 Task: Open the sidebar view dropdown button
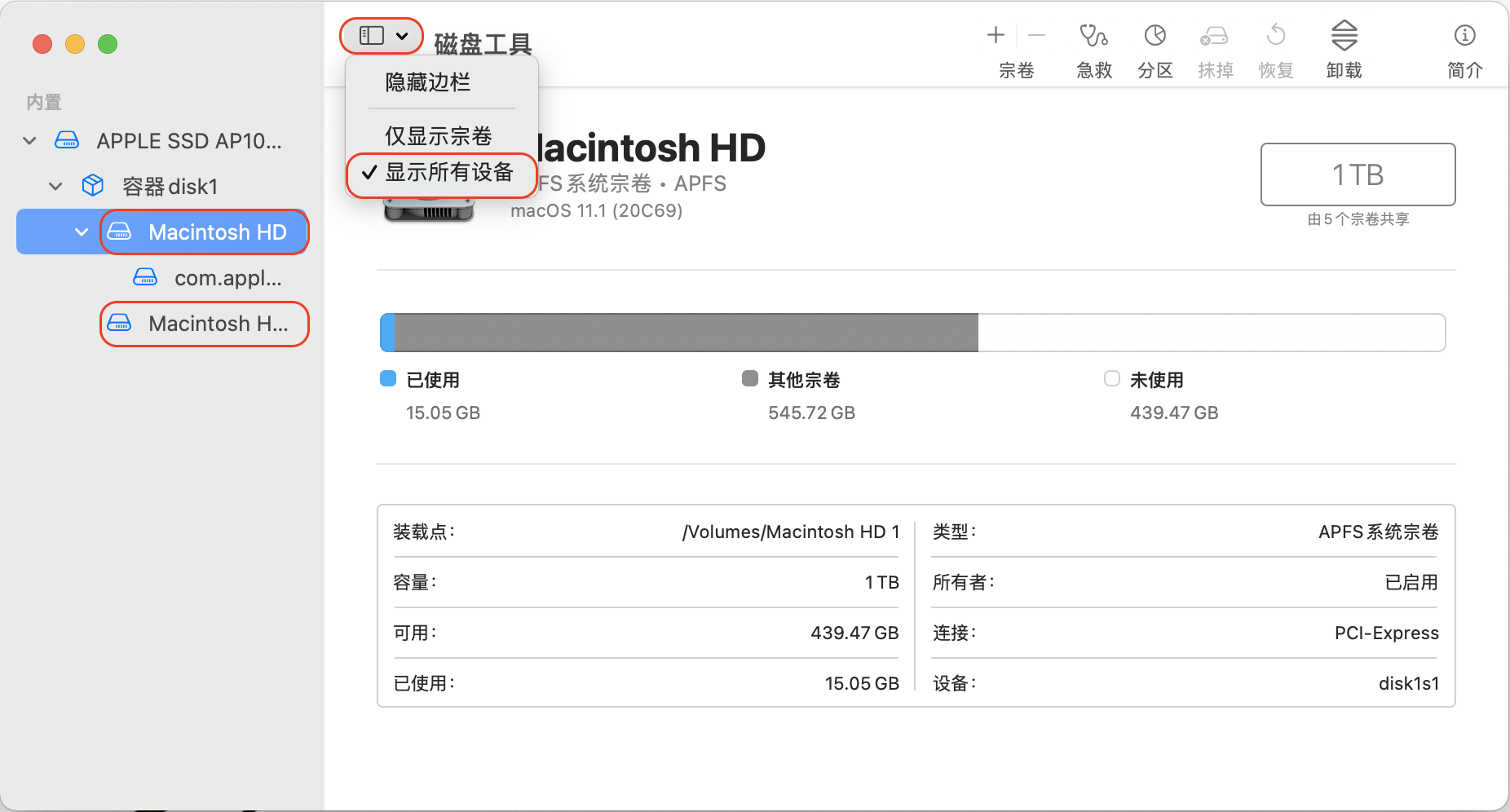click(382, 36)
